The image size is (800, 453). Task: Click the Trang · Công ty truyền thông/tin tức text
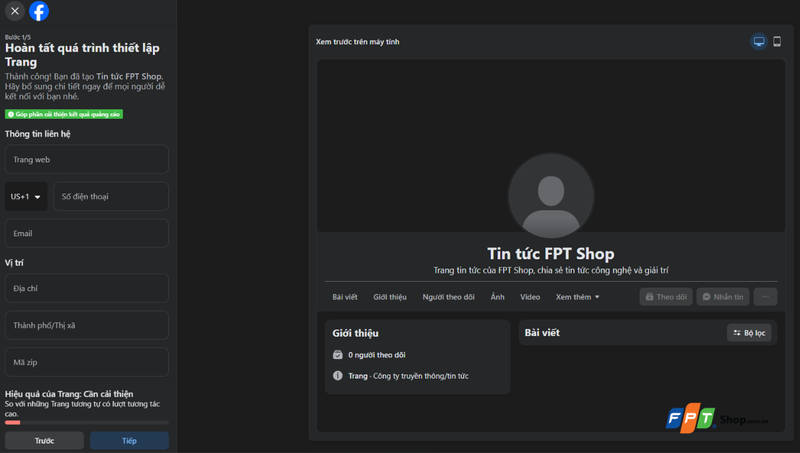click(408, 376)
